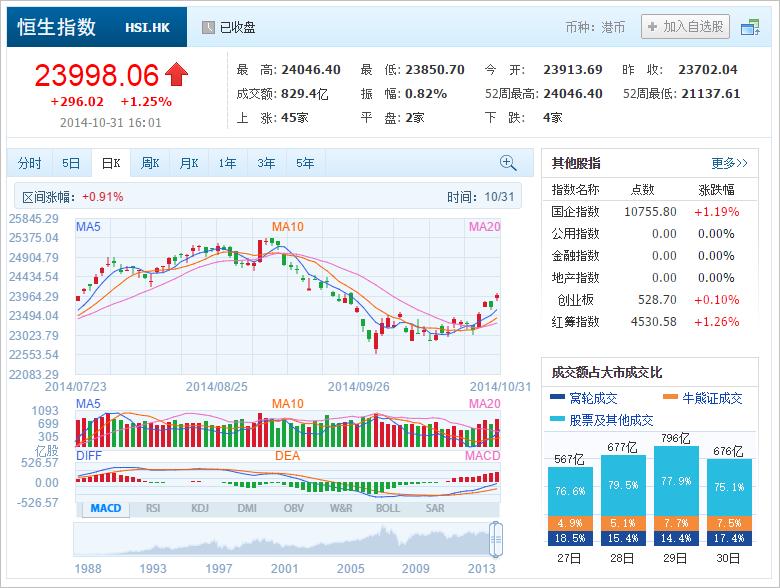780x588 pixels.
Task: Click 更多>> link in 其他股指
Action: [729, 163]
